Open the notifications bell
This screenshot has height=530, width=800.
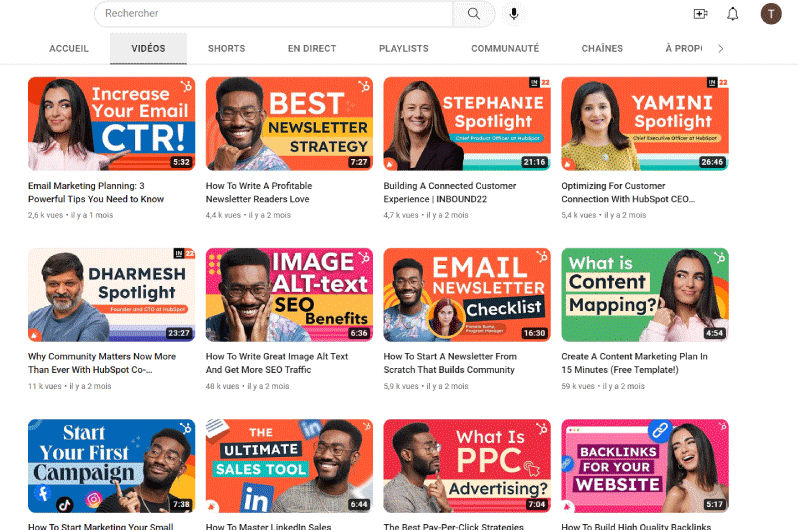[732, 14]
